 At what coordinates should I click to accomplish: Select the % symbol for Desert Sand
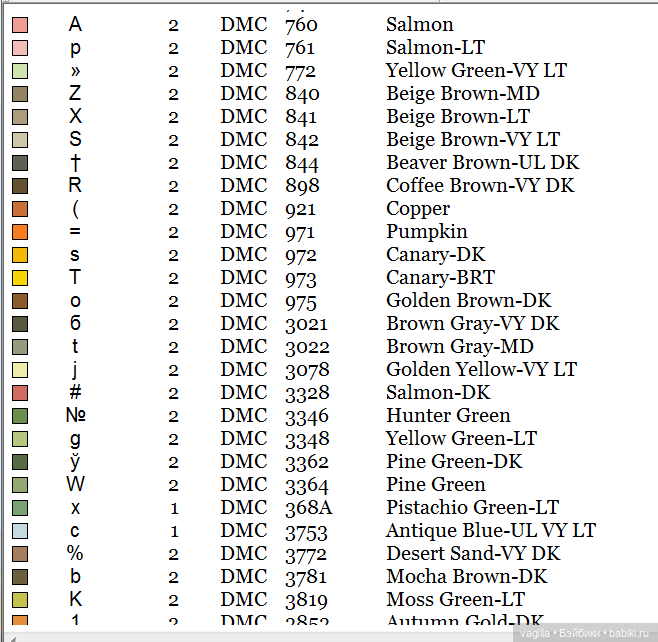(75, 554)
